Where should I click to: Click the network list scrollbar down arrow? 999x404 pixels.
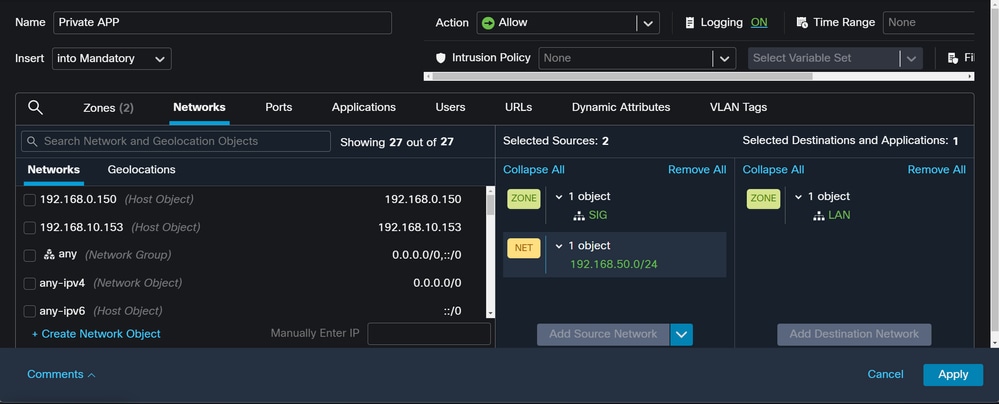tap(490, 313)
